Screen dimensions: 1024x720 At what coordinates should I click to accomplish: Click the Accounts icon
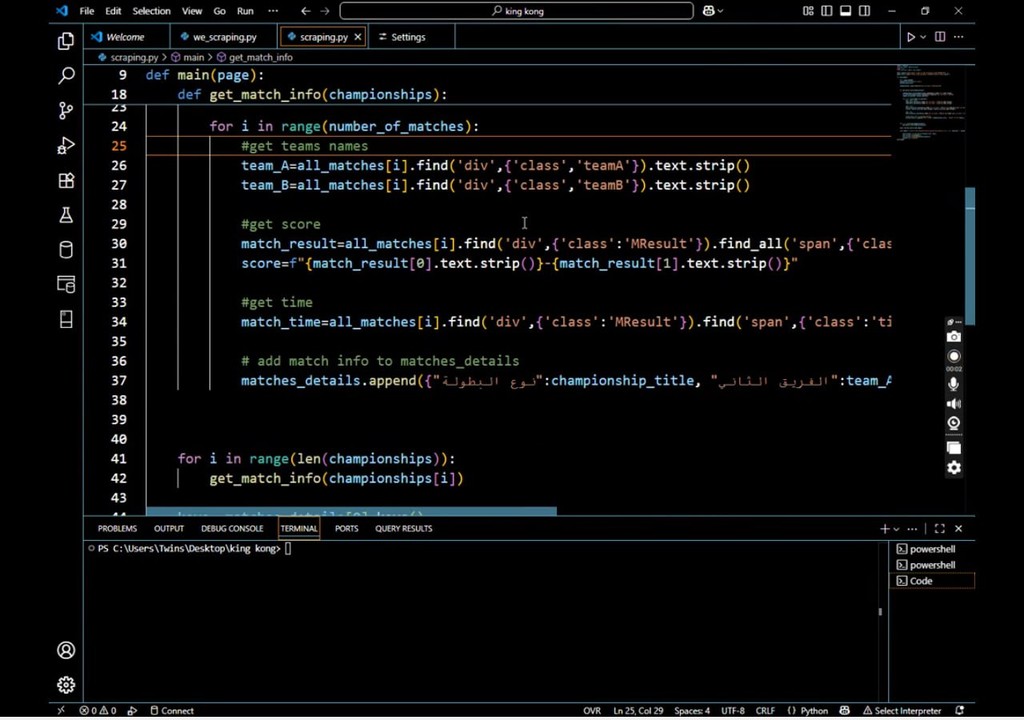[x=66, y=650]
